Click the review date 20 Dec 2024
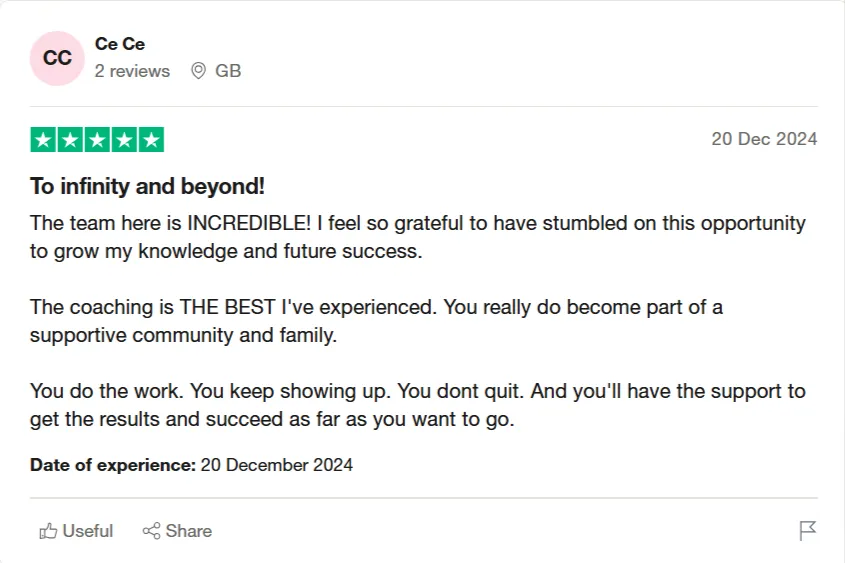 tap(764, 139)
